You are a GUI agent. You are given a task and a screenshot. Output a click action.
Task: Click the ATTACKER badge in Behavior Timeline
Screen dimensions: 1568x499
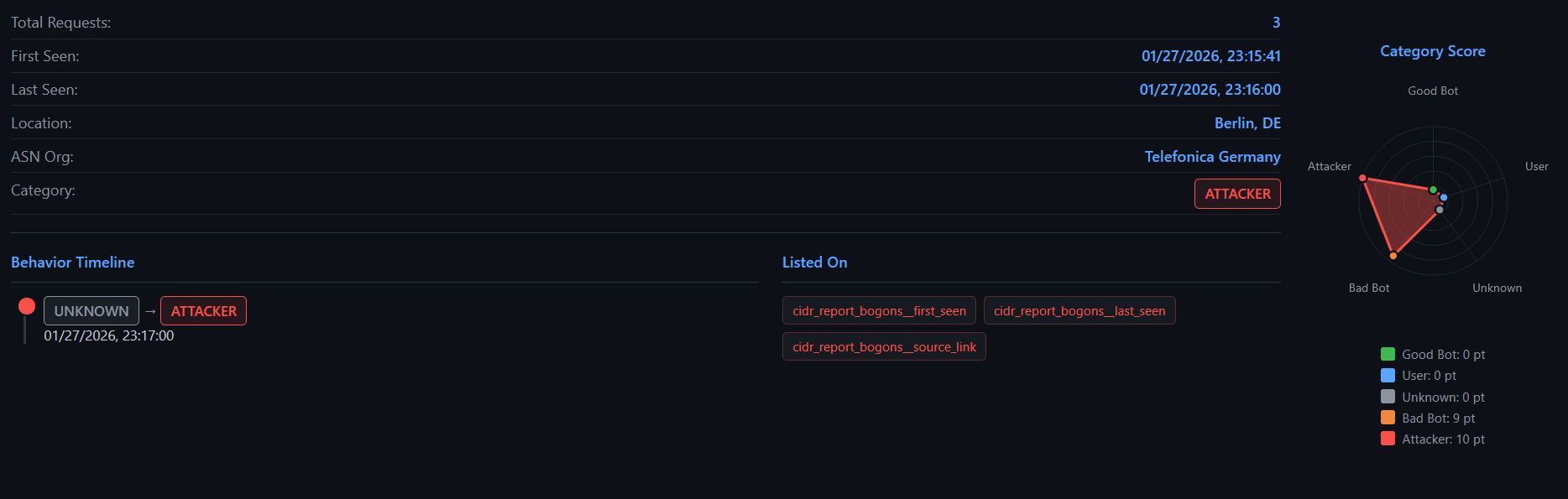203,311
